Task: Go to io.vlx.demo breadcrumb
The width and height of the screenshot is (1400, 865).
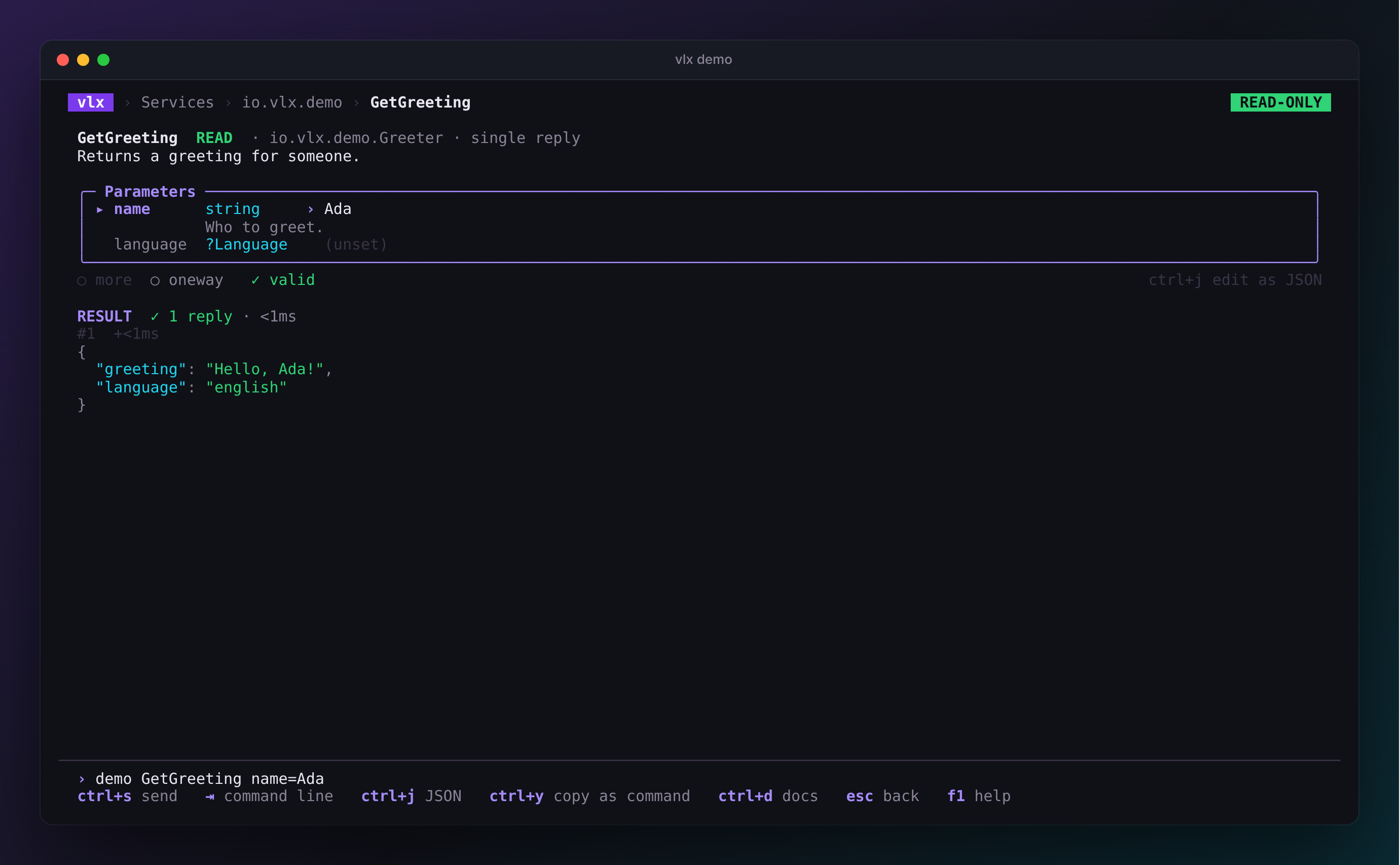Action: pyautogui.click(x=291, y=102)
